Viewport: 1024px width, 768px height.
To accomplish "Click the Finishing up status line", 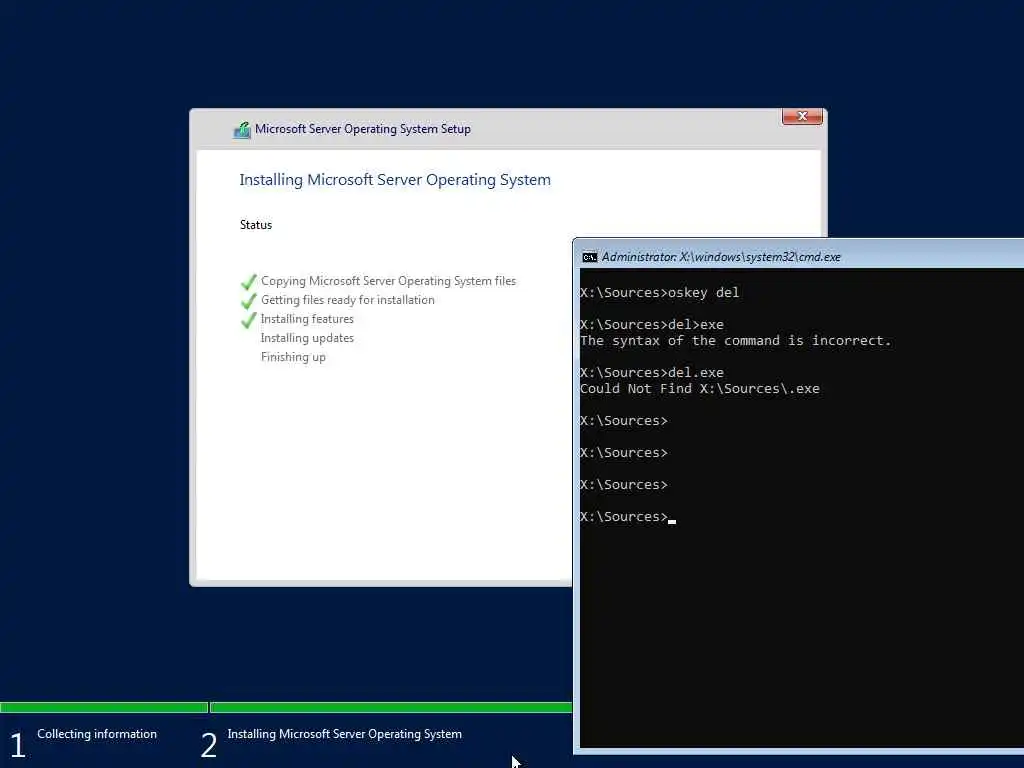I will coord(293,357).
